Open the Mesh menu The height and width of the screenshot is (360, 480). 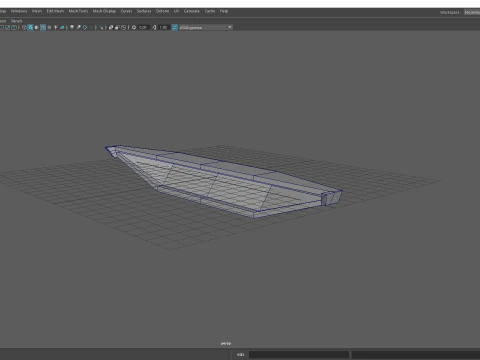37,11
